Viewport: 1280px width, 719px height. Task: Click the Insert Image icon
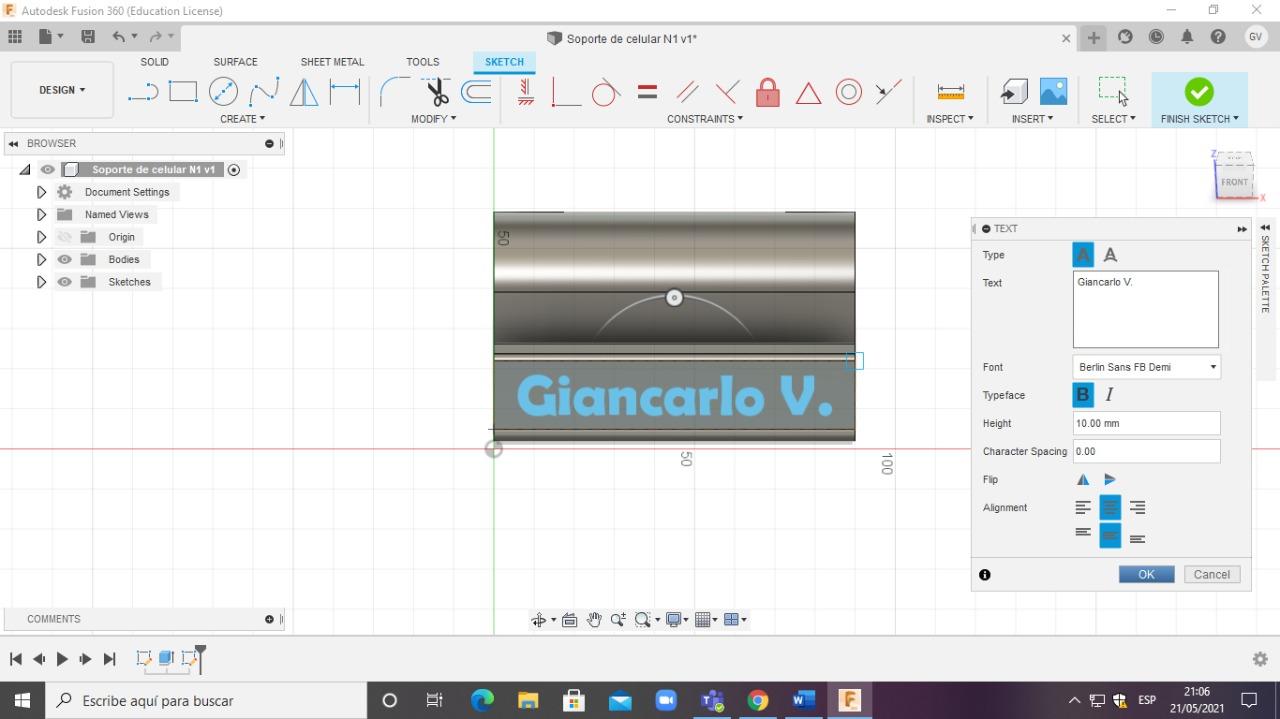coord(1053,92)
